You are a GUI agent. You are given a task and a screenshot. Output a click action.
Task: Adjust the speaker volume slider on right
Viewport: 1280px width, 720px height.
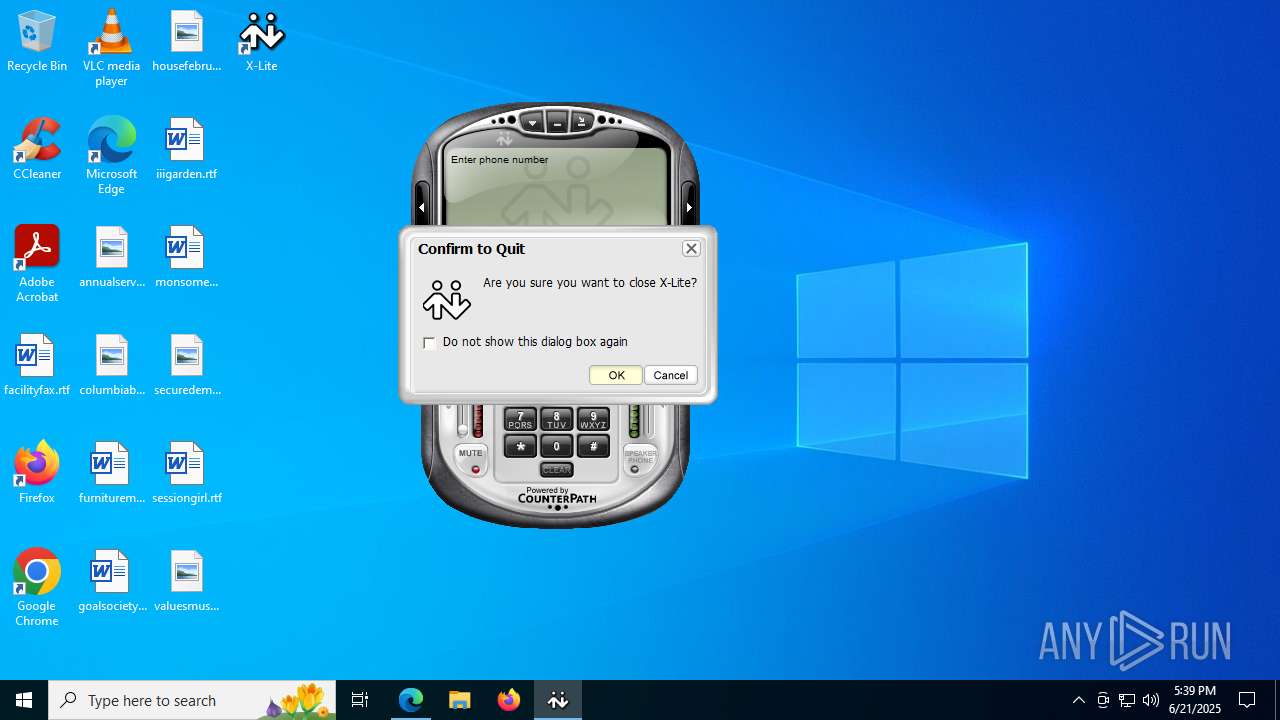pos(649,420)
